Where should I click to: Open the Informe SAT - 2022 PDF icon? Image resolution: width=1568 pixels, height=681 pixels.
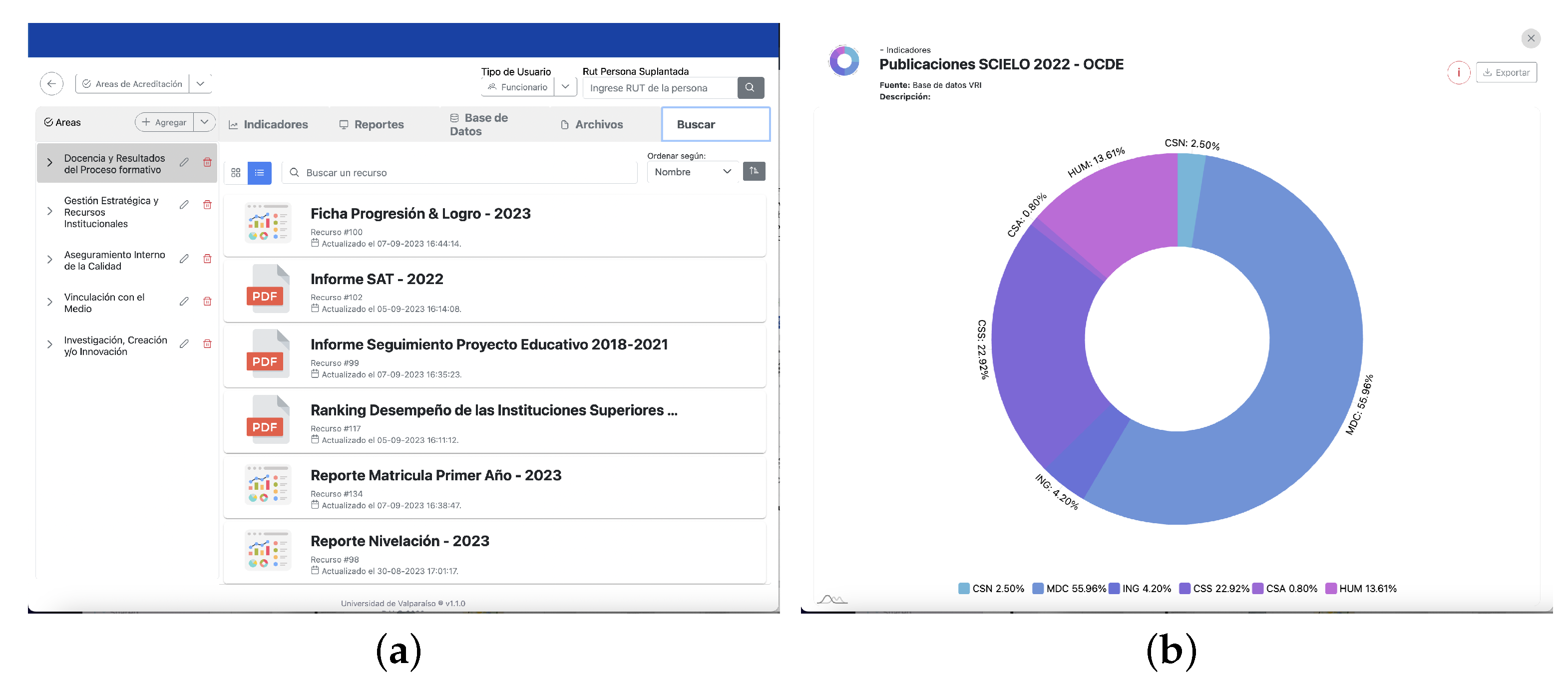click(x=267, y=290)
